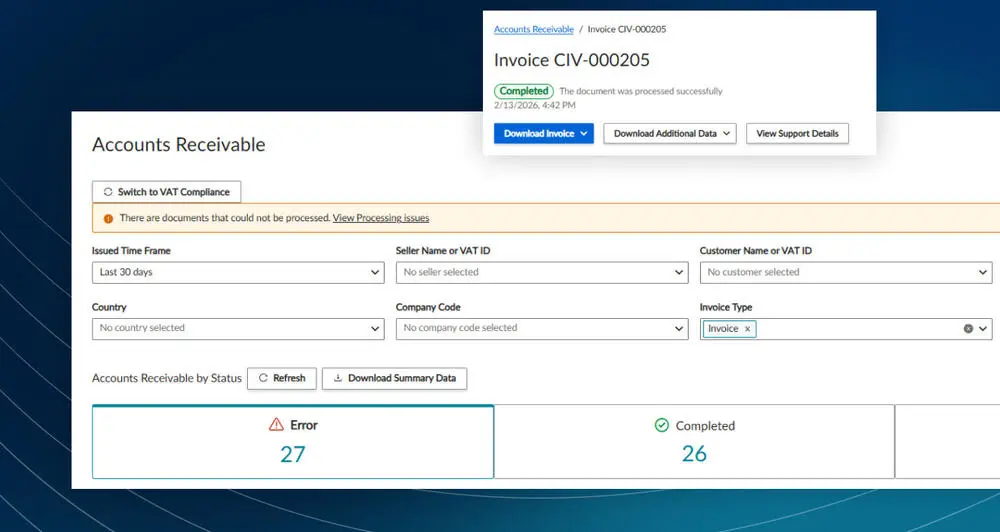The height and width of the screenshot is (532, 1000).
Task: Click the orange warning icon in banner
Action: (108, 218)
